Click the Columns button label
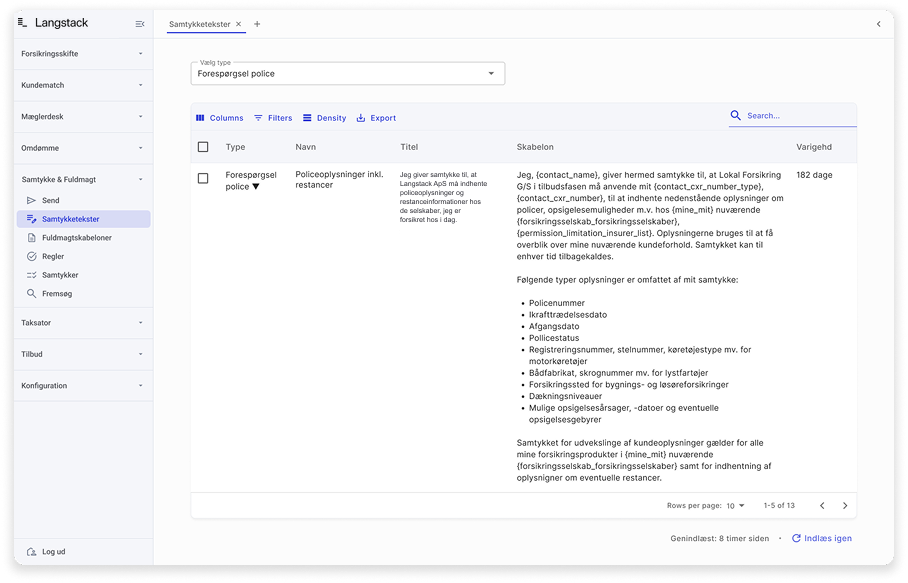The height and width of the screenshot is (583, 908). (x=226, y=118)
